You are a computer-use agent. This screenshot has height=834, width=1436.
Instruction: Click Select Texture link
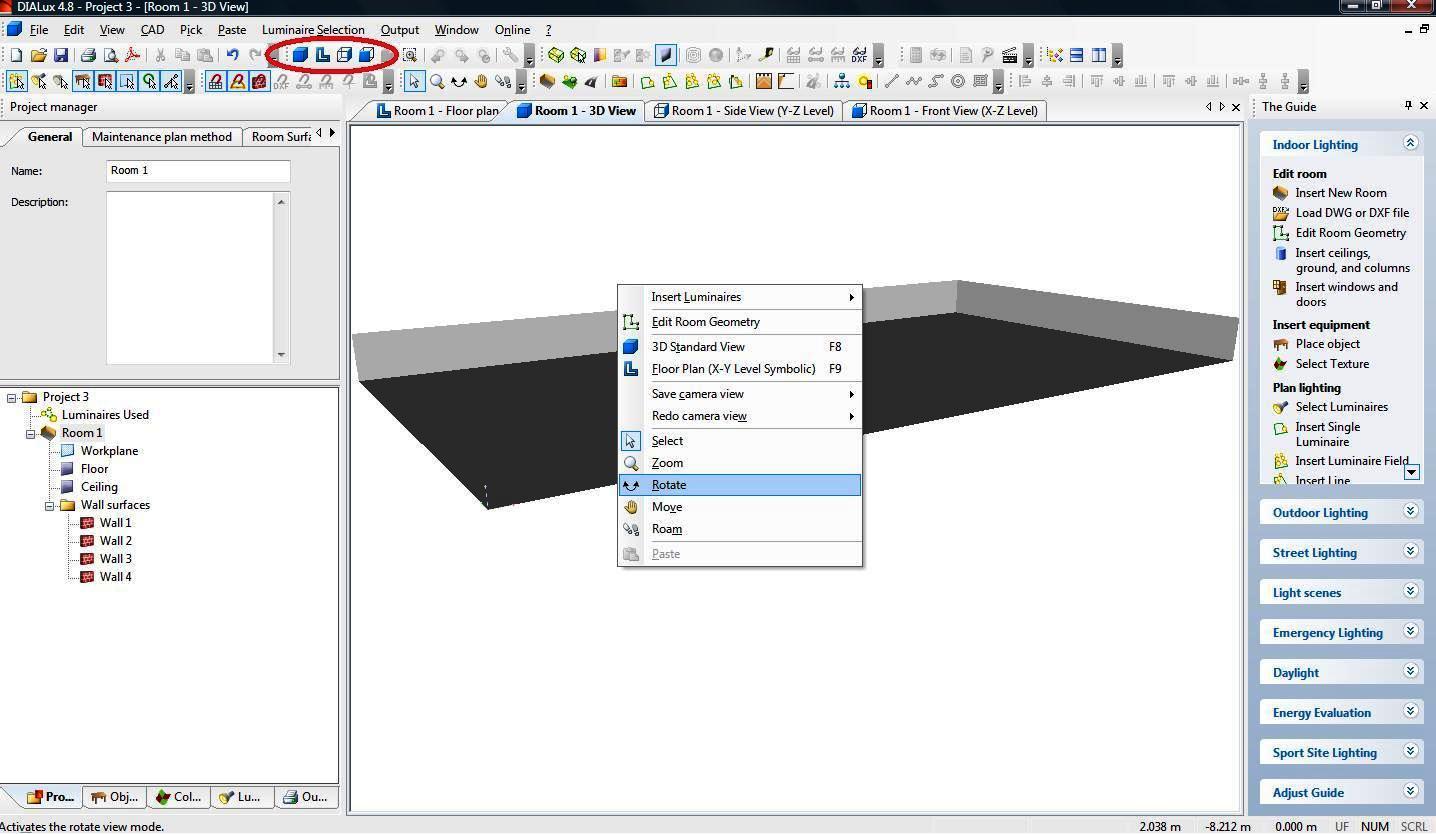tap(1332, 364)
